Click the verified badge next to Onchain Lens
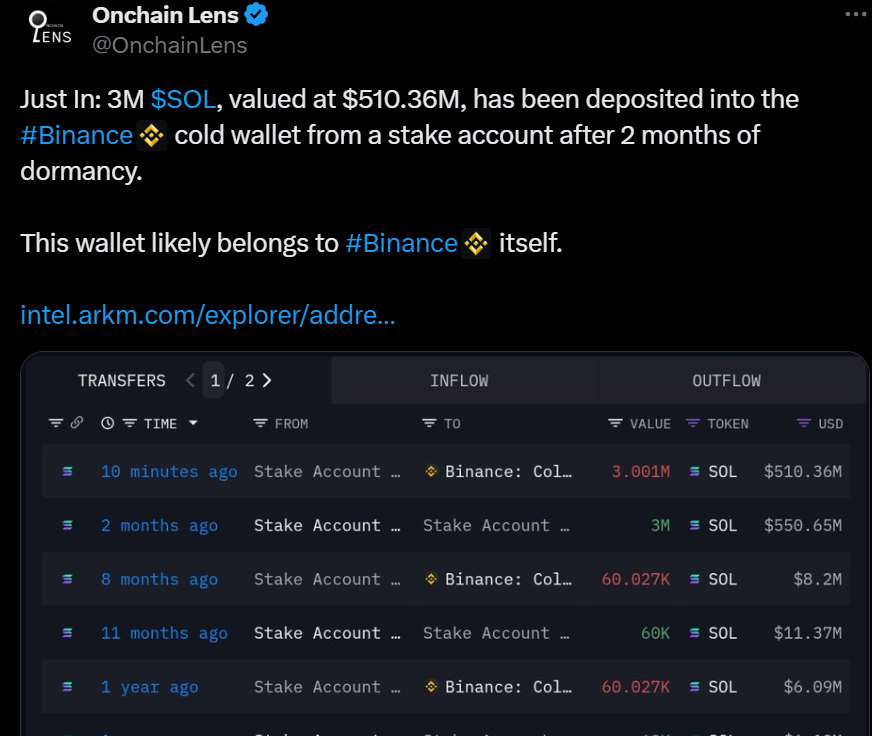 [x=256, y=14]
